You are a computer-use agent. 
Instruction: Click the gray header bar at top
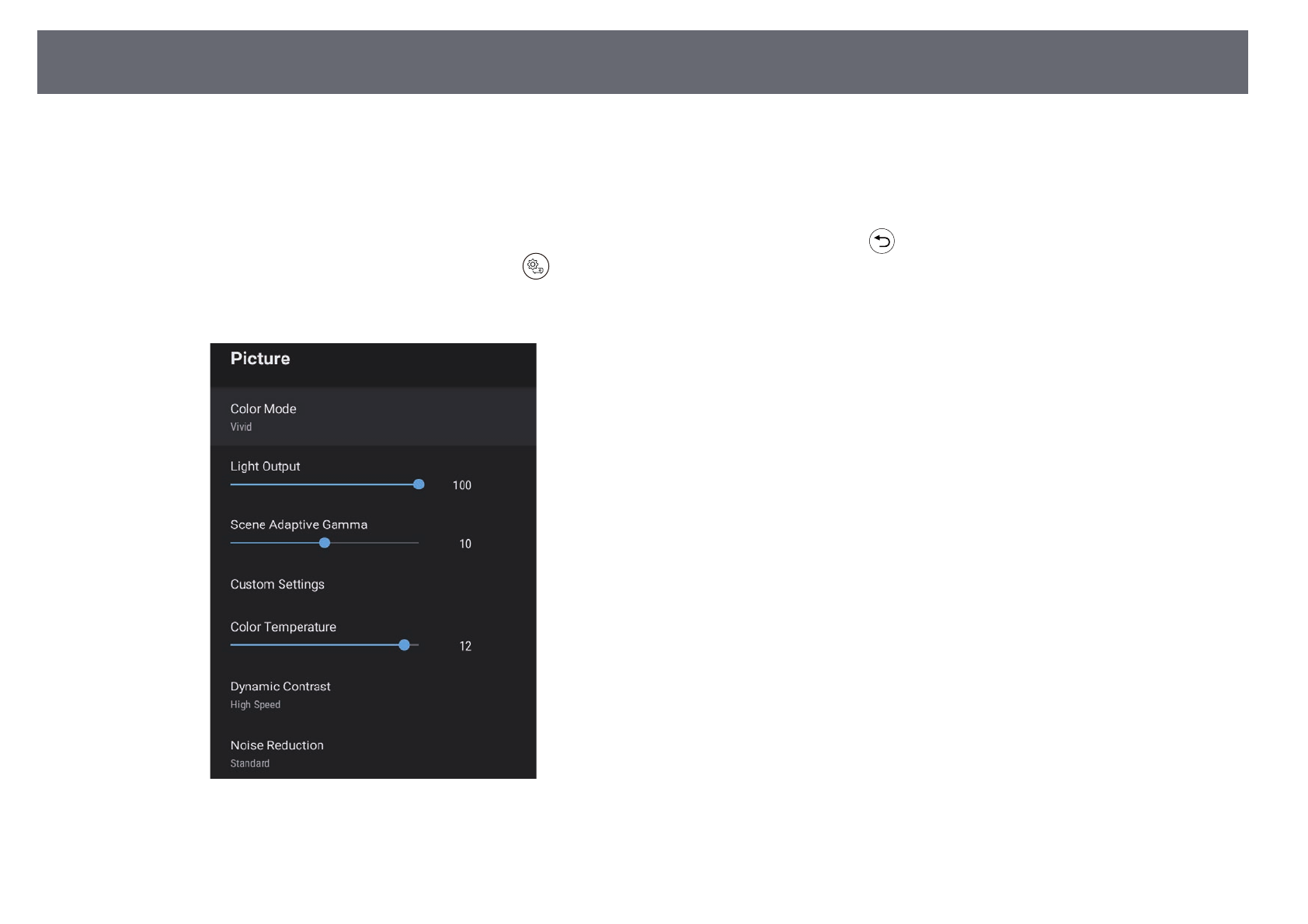(x=642, y=62)
